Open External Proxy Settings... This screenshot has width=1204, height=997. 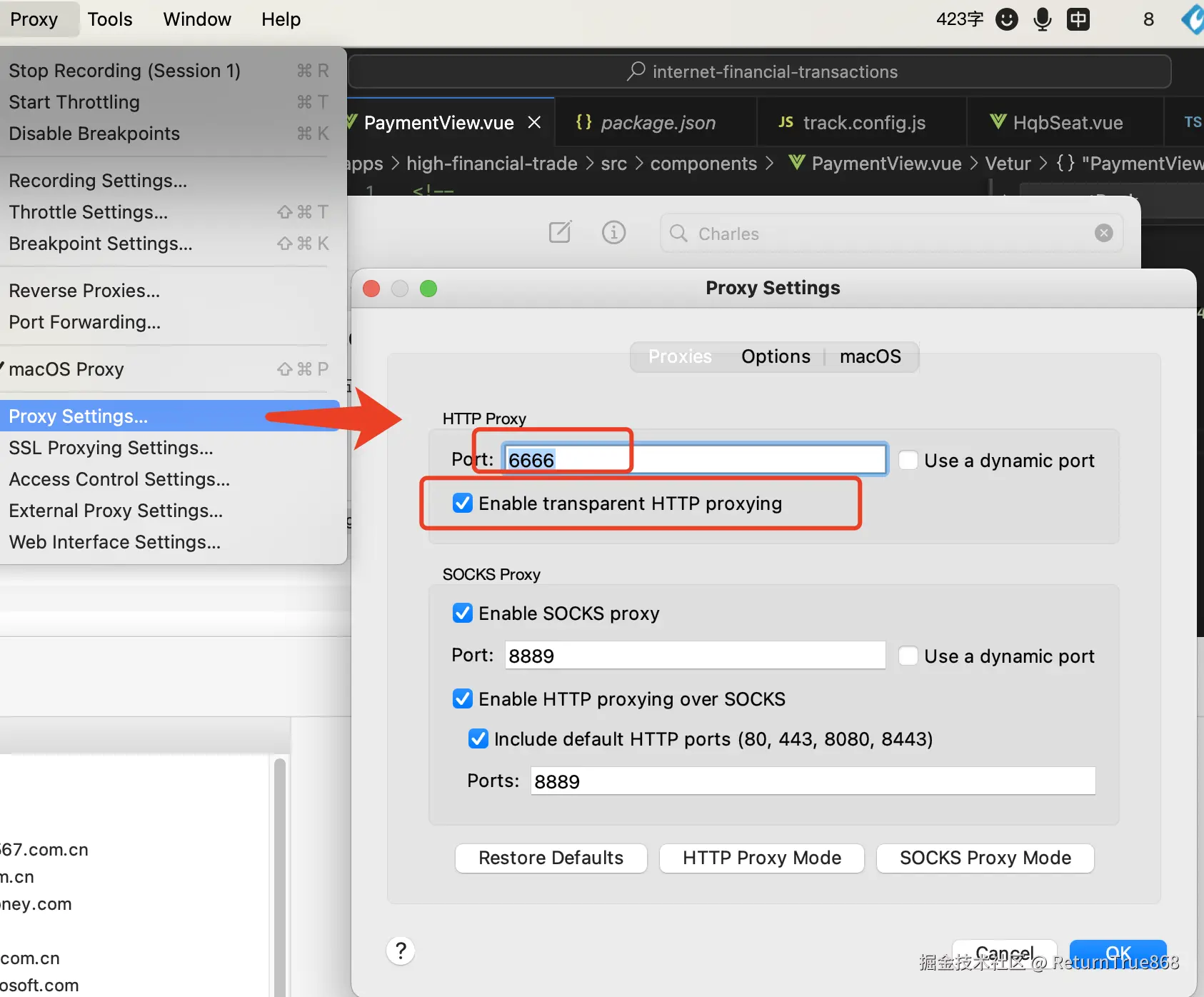click(170, 511)
